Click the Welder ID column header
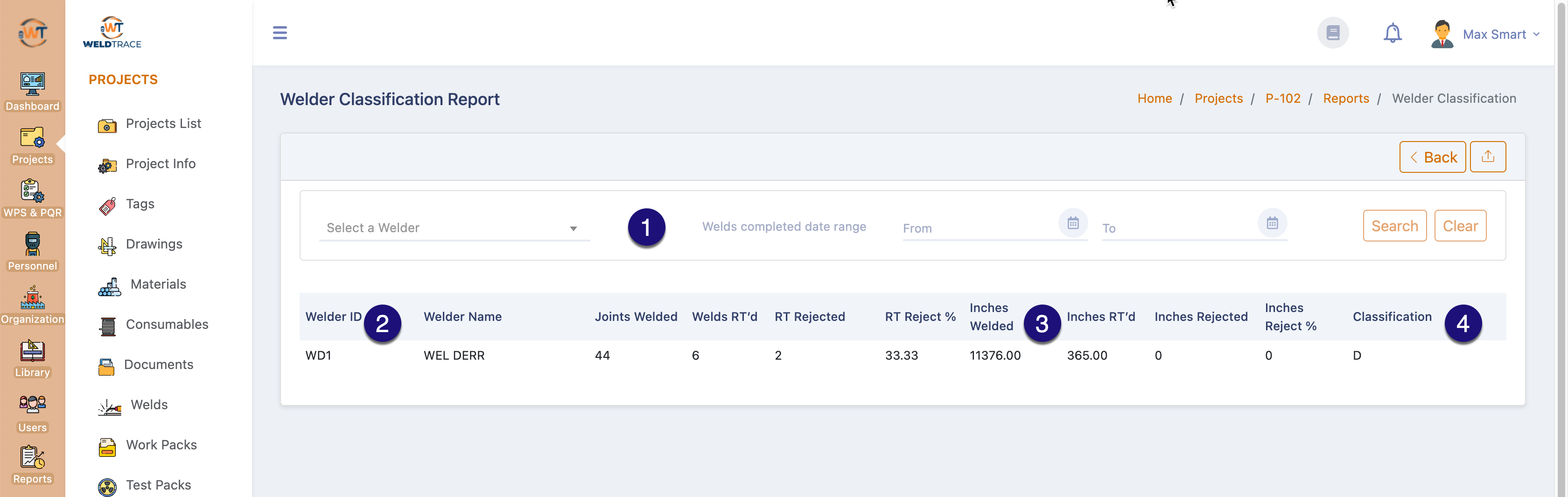 pos(334,317)
